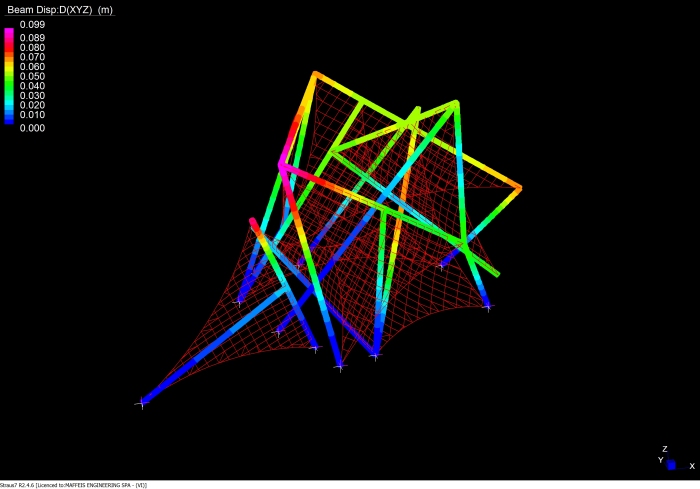Select the magenta top segment of the color bar
This screenshot has width=700, height=489.
(x=9, y=33)
